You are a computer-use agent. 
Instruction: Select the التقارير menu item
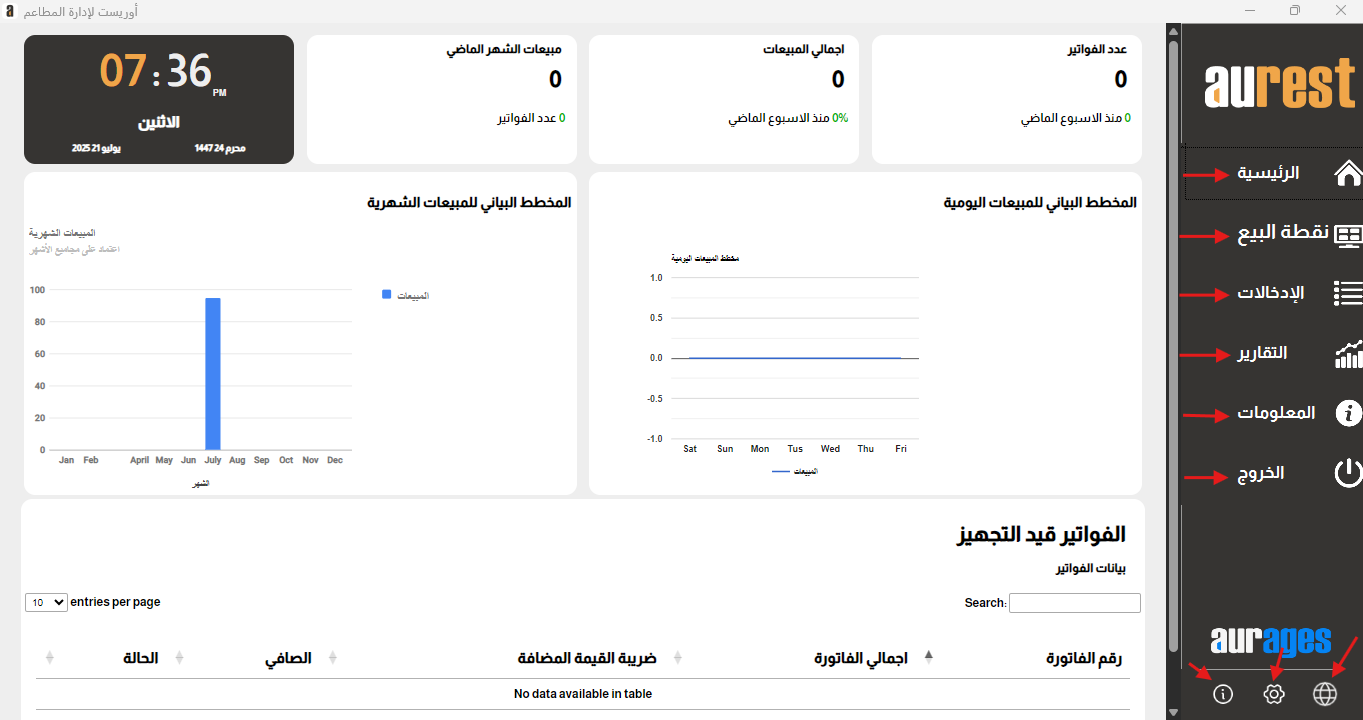click(x=1262, y=353)
